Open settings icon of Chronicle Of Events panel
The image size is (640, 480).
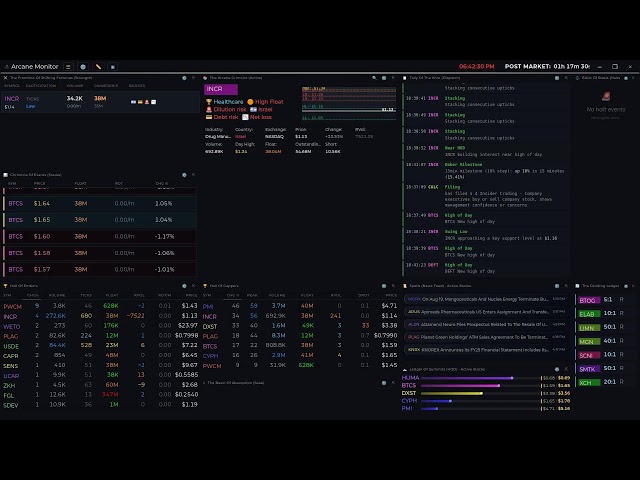tap(184, 175)
